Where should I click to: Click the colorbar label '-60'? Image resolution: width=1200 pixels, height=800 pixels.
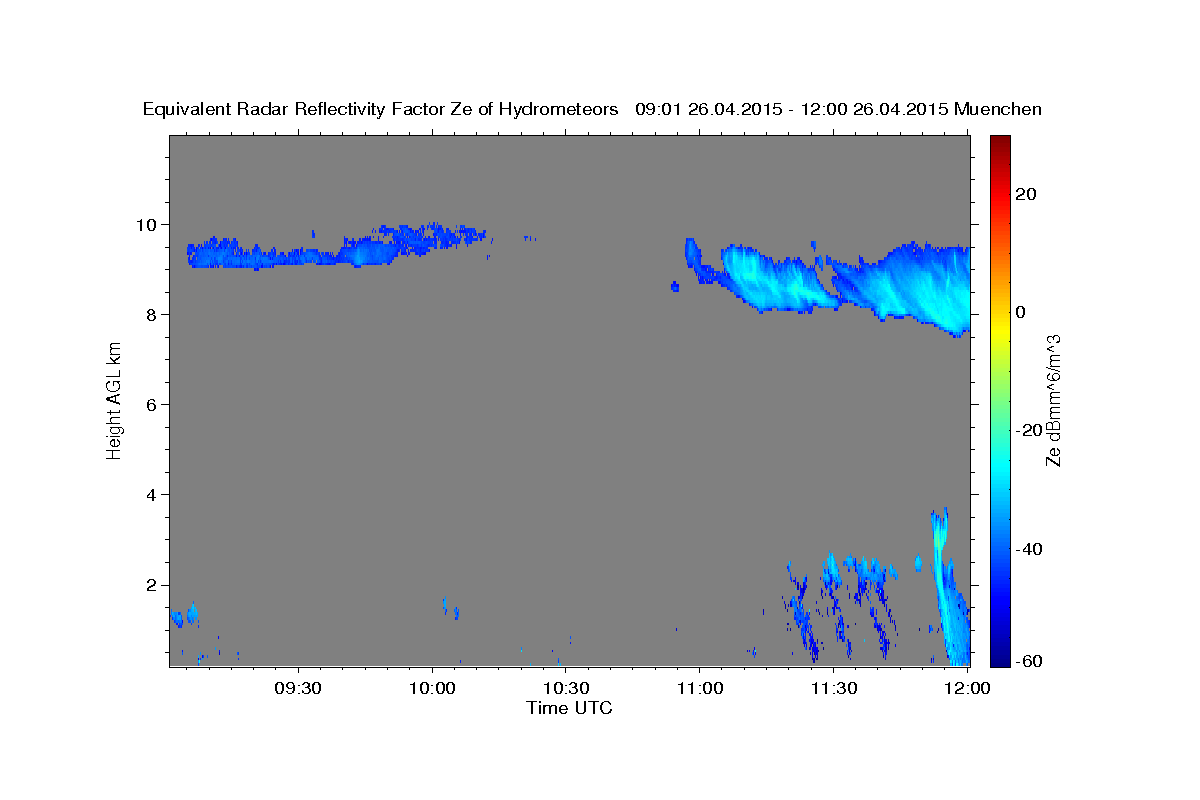(1030, 660)
